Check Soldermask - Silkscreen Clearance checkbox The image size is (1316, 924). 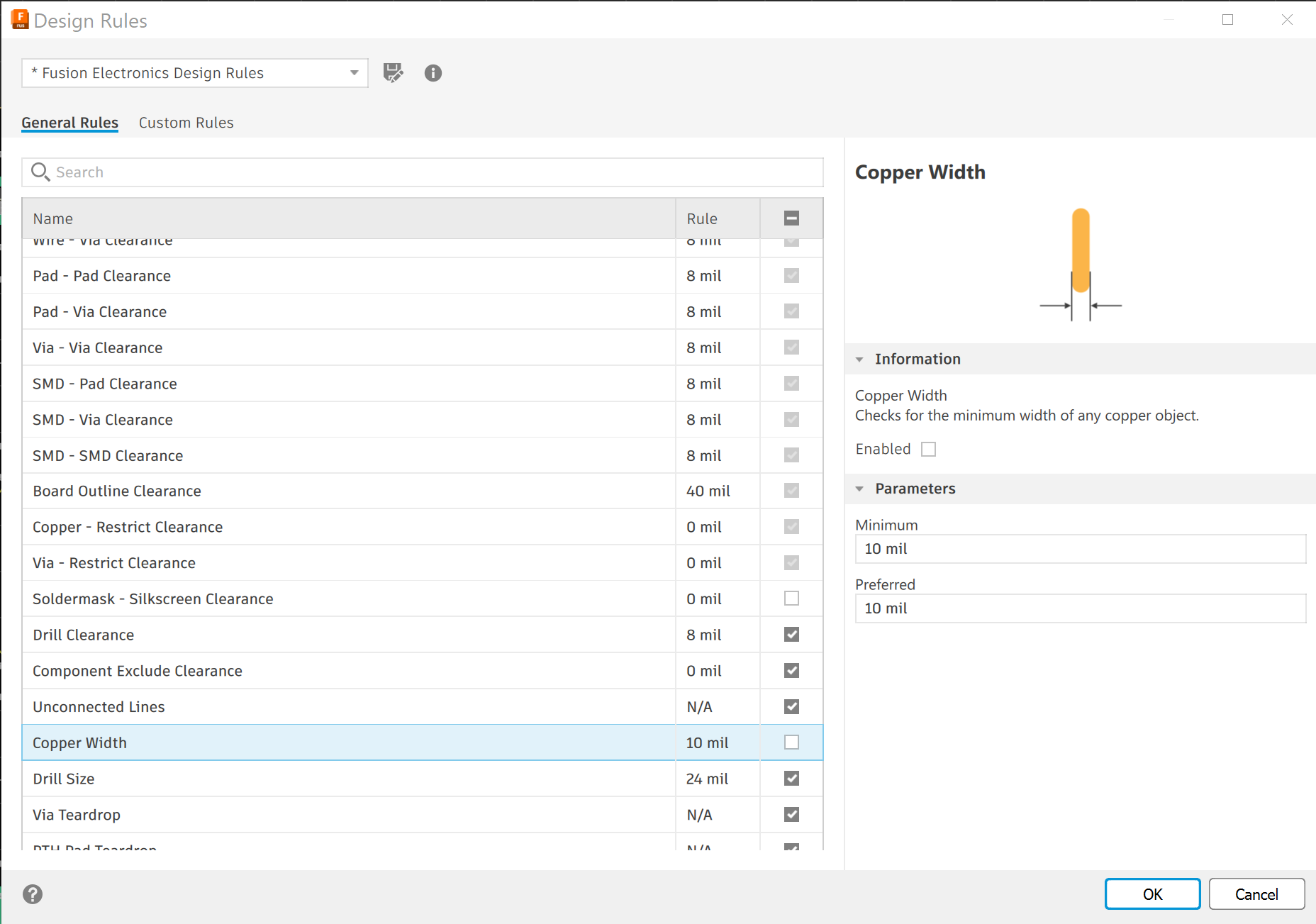pos(791,599)
